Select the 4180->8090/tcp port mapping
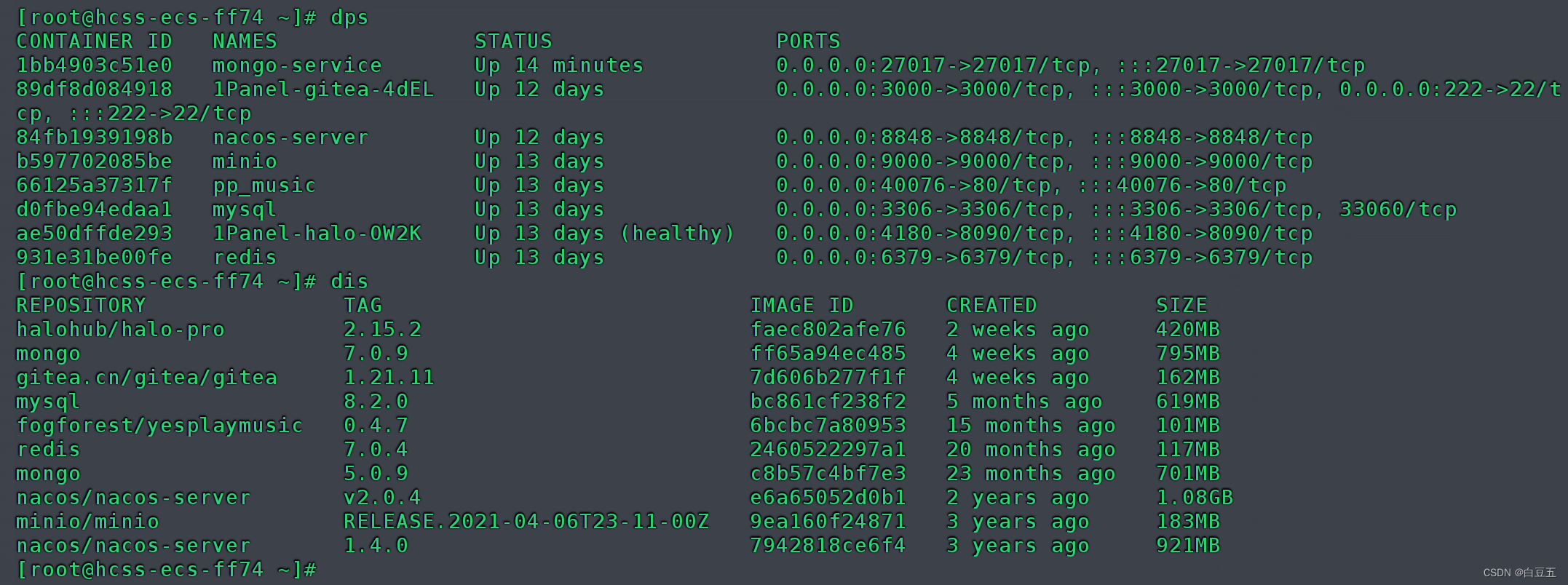 [1045, 234]
